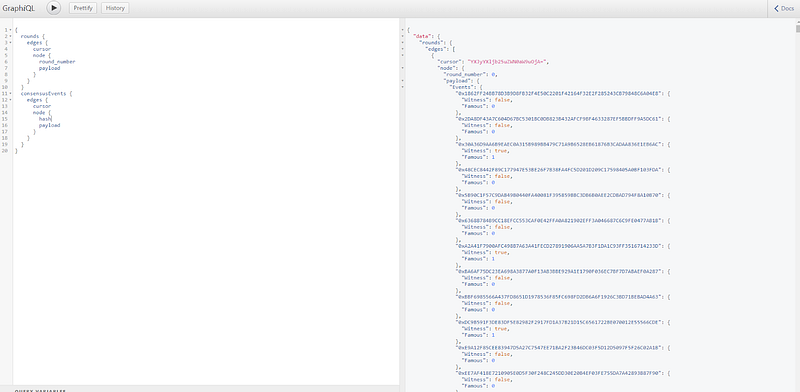The image size is (800, 392).
Task: Fold the "Events" object in results
Action: tap(403, 87)
